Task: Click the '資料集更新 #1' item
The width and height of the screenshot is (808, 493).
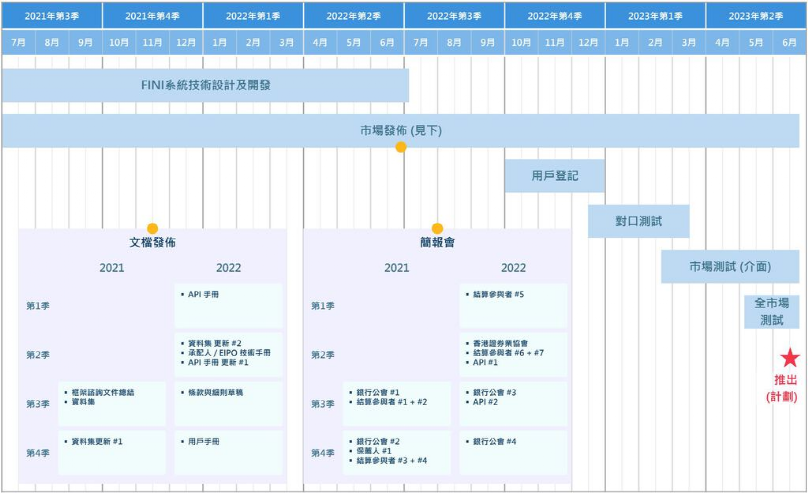Action: [97, 441]
